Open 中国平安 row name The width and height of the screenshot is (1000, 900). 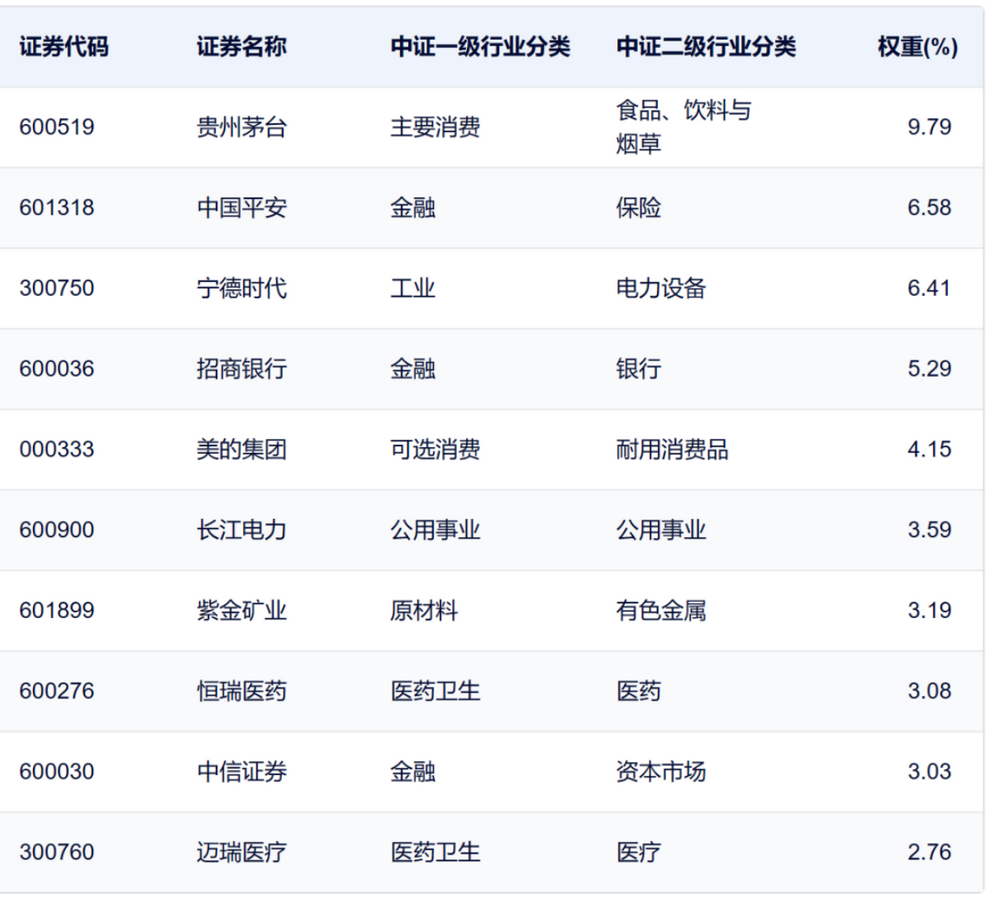241,208
